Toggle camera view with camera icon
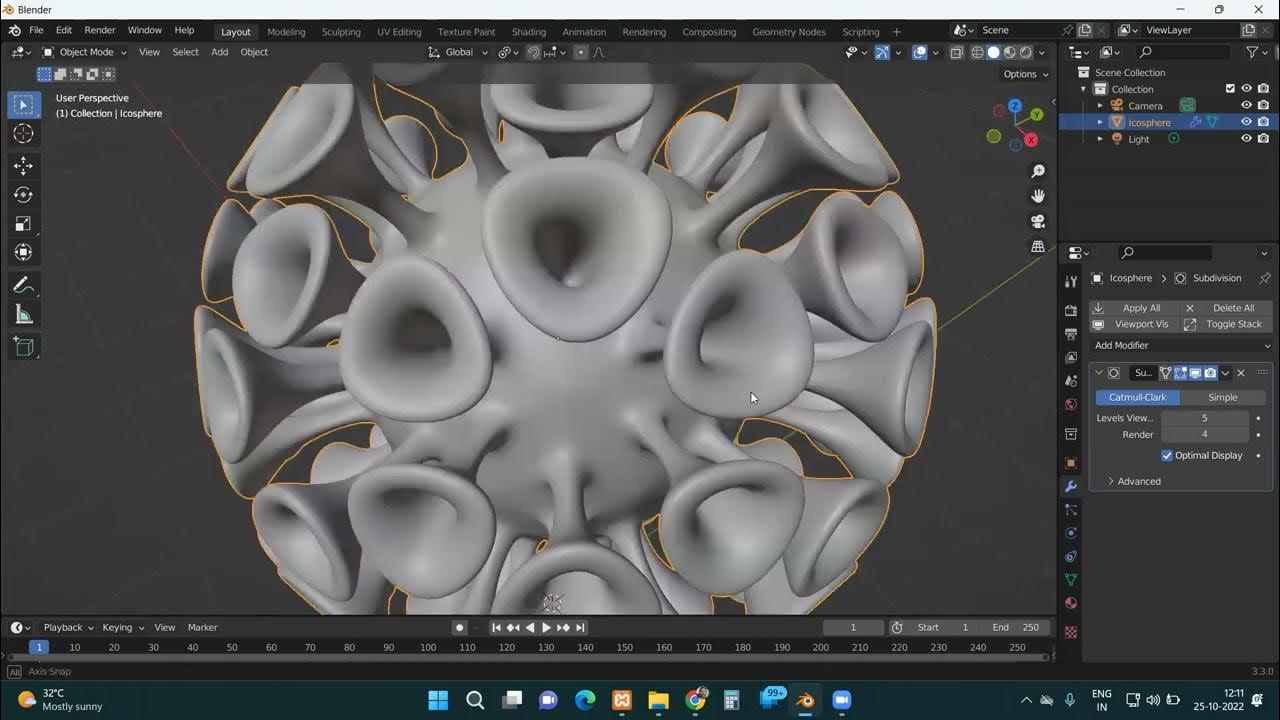 tap(1038, 221)
